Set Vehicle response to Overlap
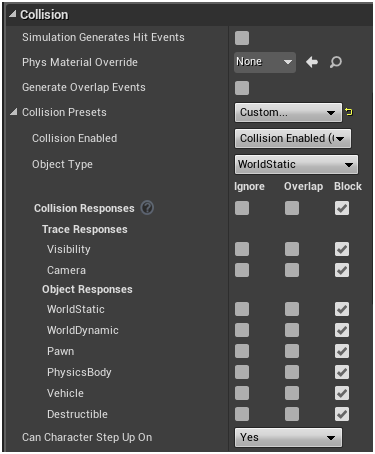The width and height of the screenshot is (375, 454). click(292, 393)
